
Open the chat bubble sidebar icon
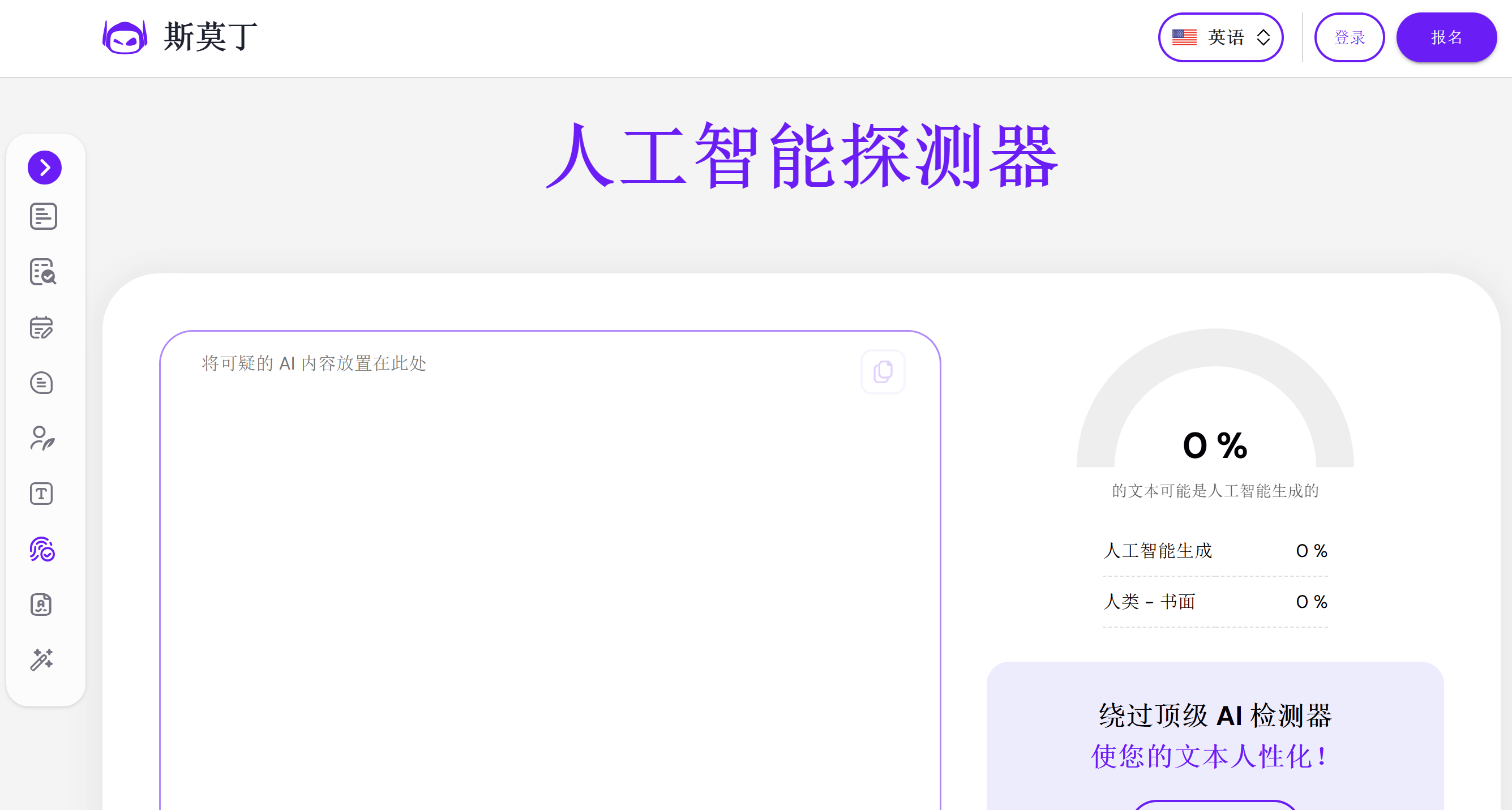42,383
